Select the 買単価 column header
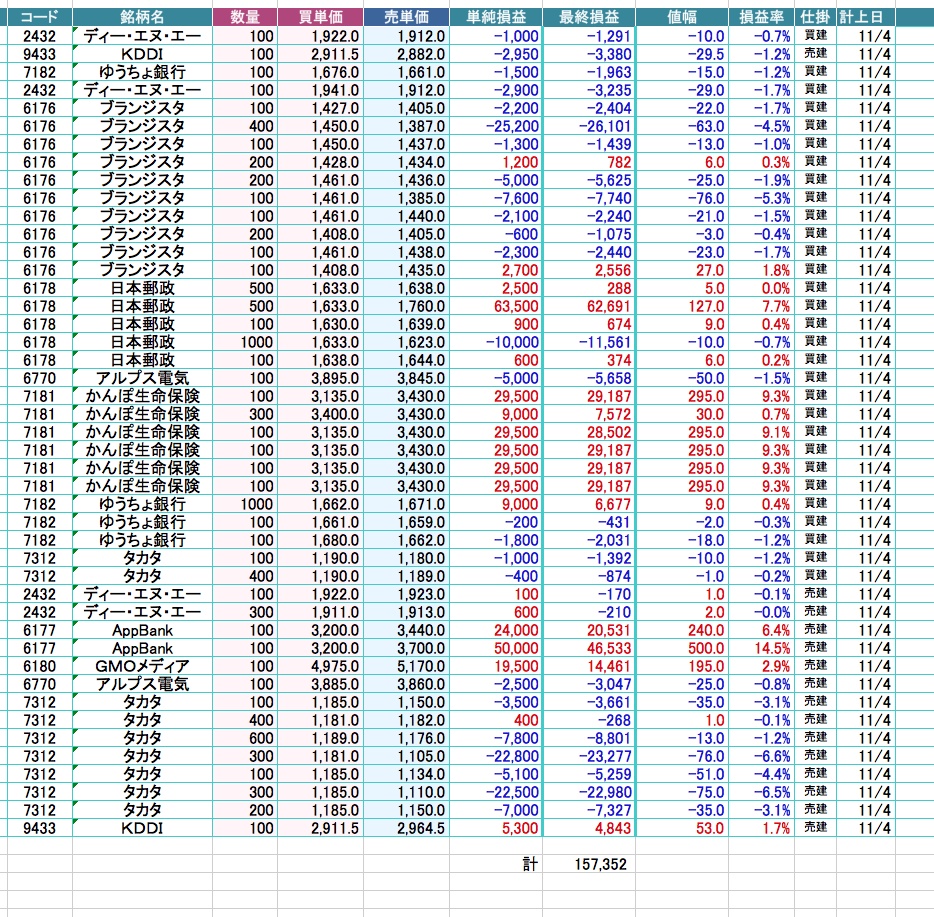Viewport: 934px width, 917px height. 320,17
